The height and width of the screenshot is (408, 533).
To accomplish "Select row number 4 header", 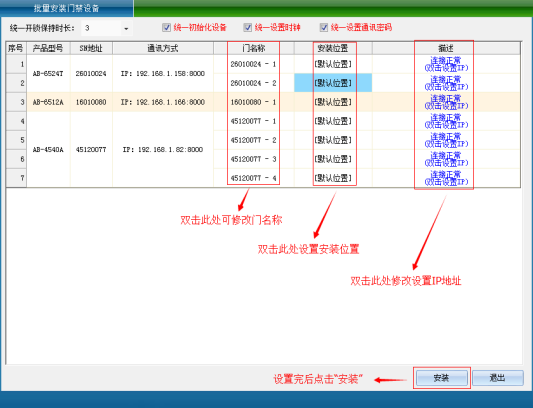I will pyautogui.click(x=16, y=121).
